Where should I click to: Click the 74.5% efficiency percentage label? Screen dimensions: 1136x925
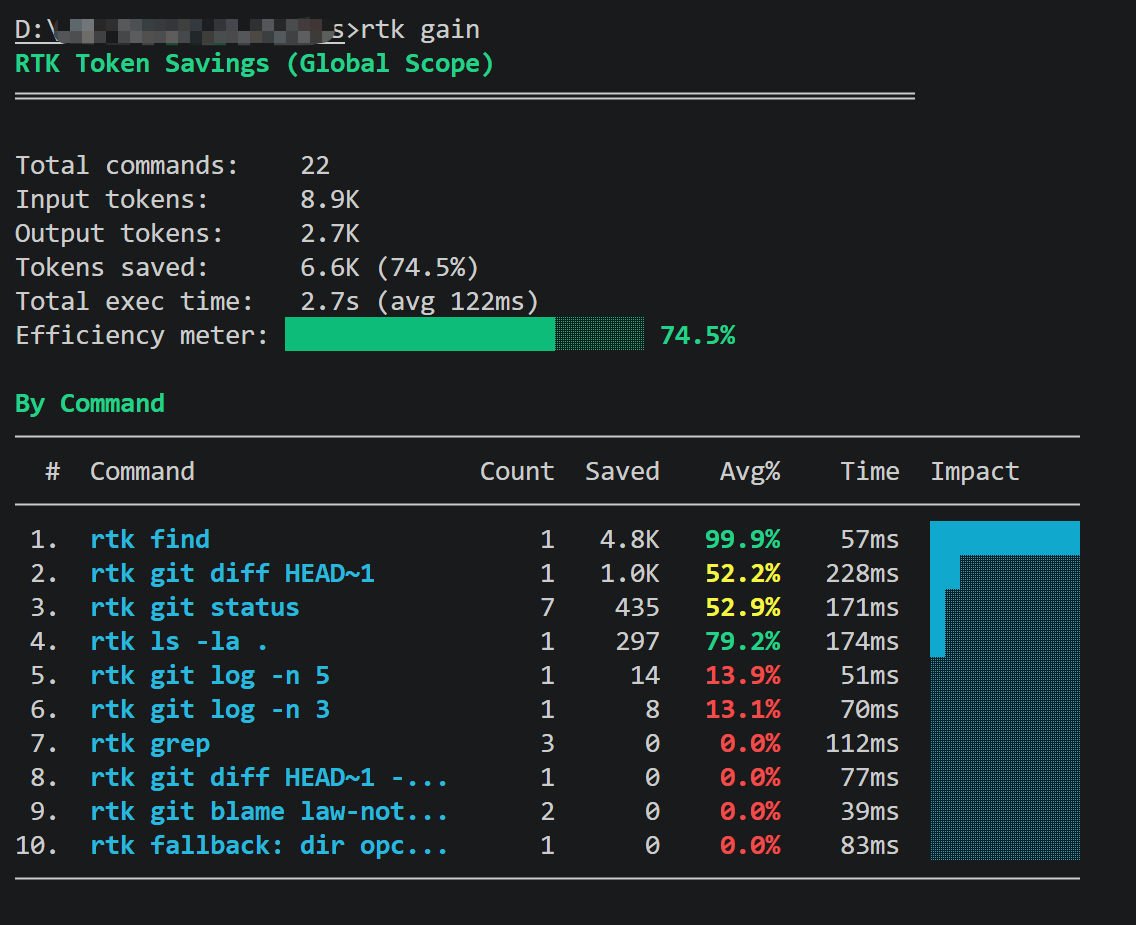tap(698, 335)
